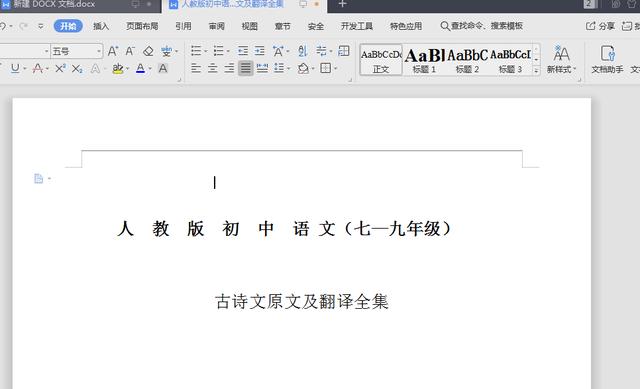Add a new document tab with plus
Viewport: 640px width, 389px height.
[x=342, y=4]
